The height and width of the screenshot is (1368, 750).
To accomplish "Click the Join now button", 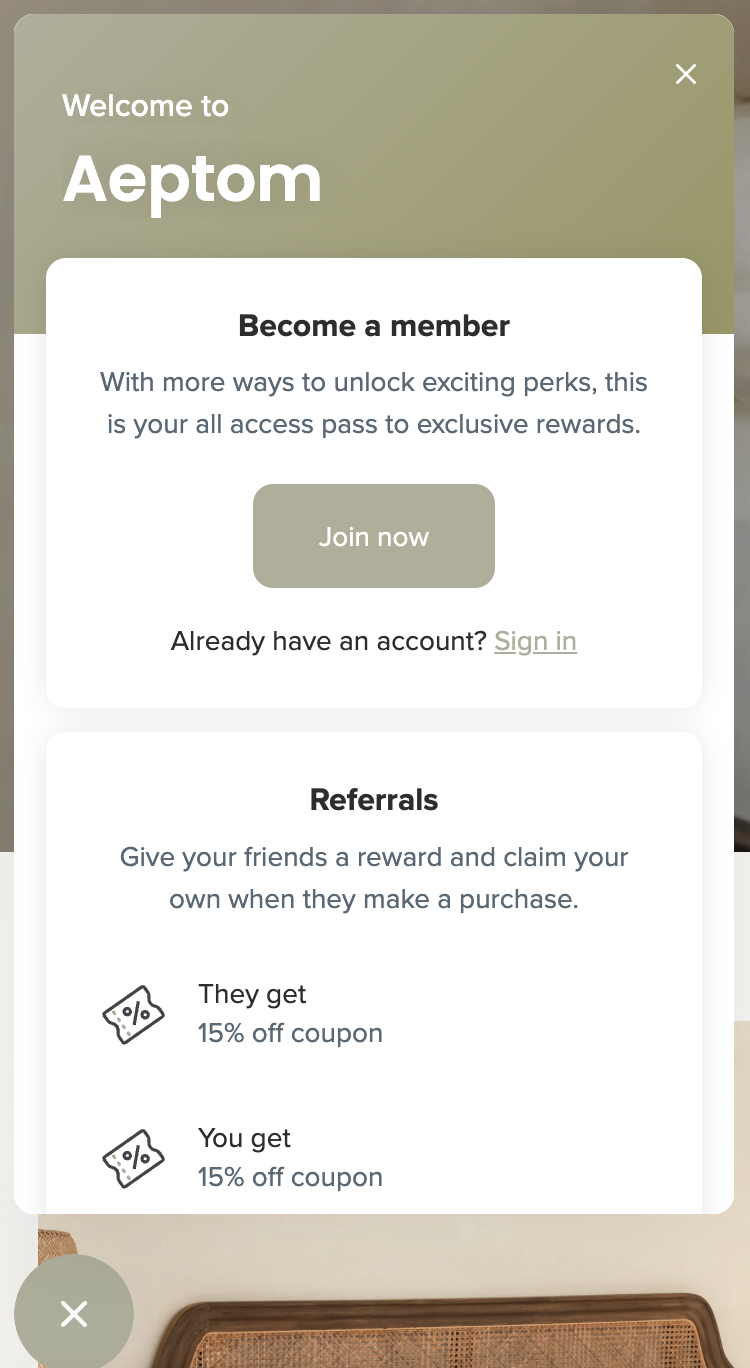I will click(374, 536).
